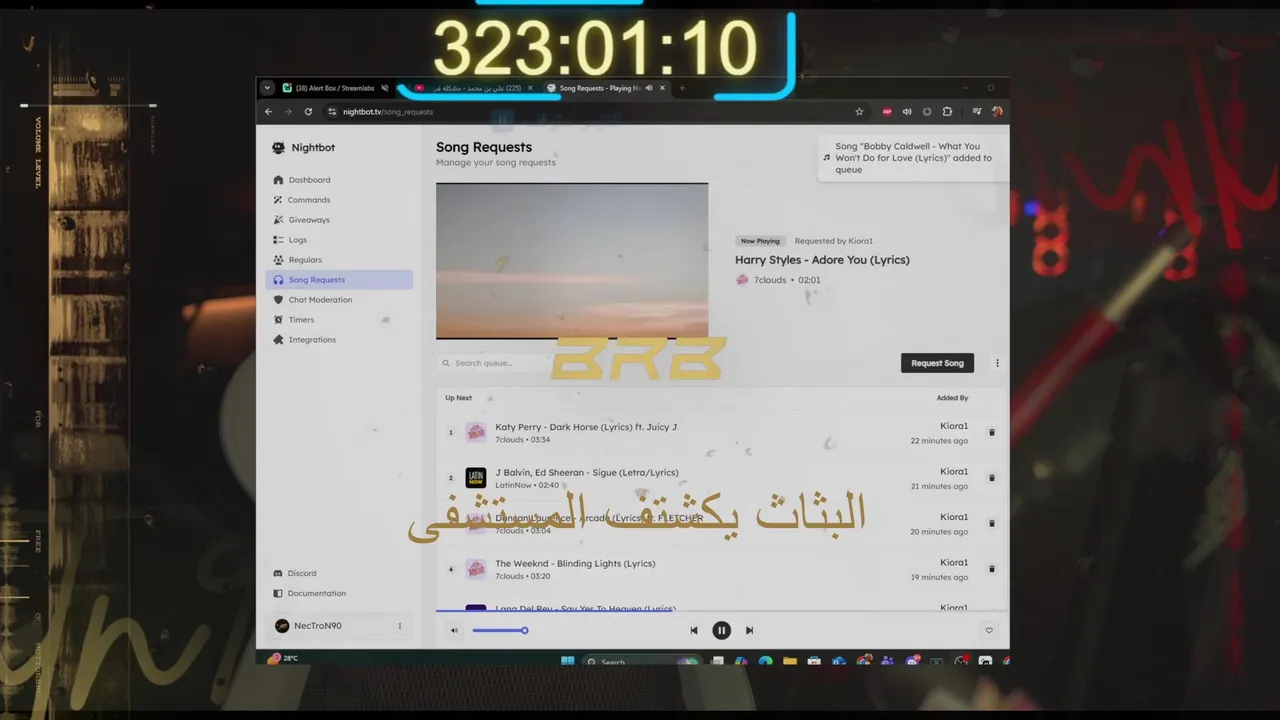Switch to the Alert Box Streamlabs tab
This screenshot has width=1280, height=720.
click(334, 88)
